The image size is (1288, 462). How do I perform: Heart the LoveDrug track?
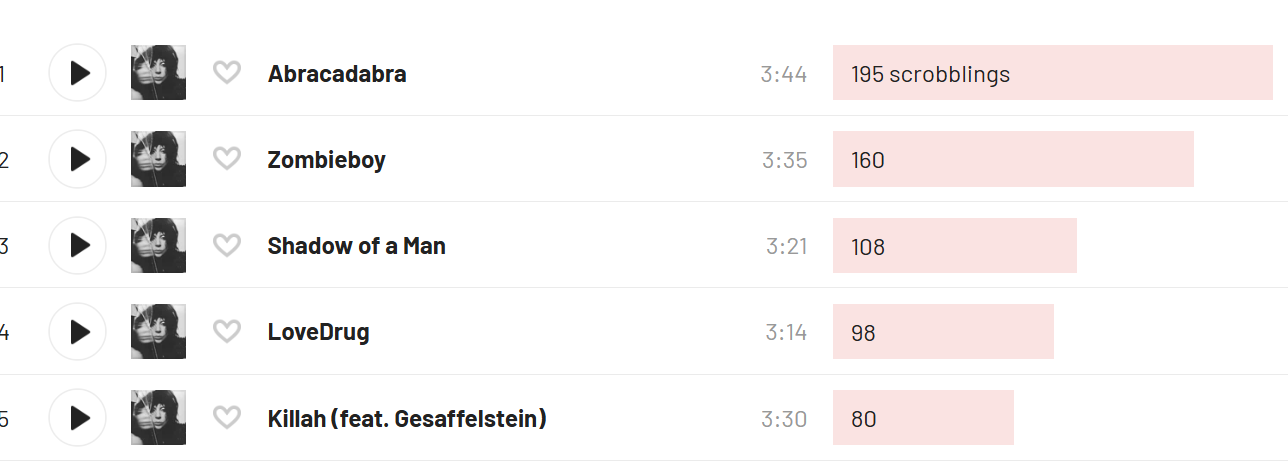227,331
